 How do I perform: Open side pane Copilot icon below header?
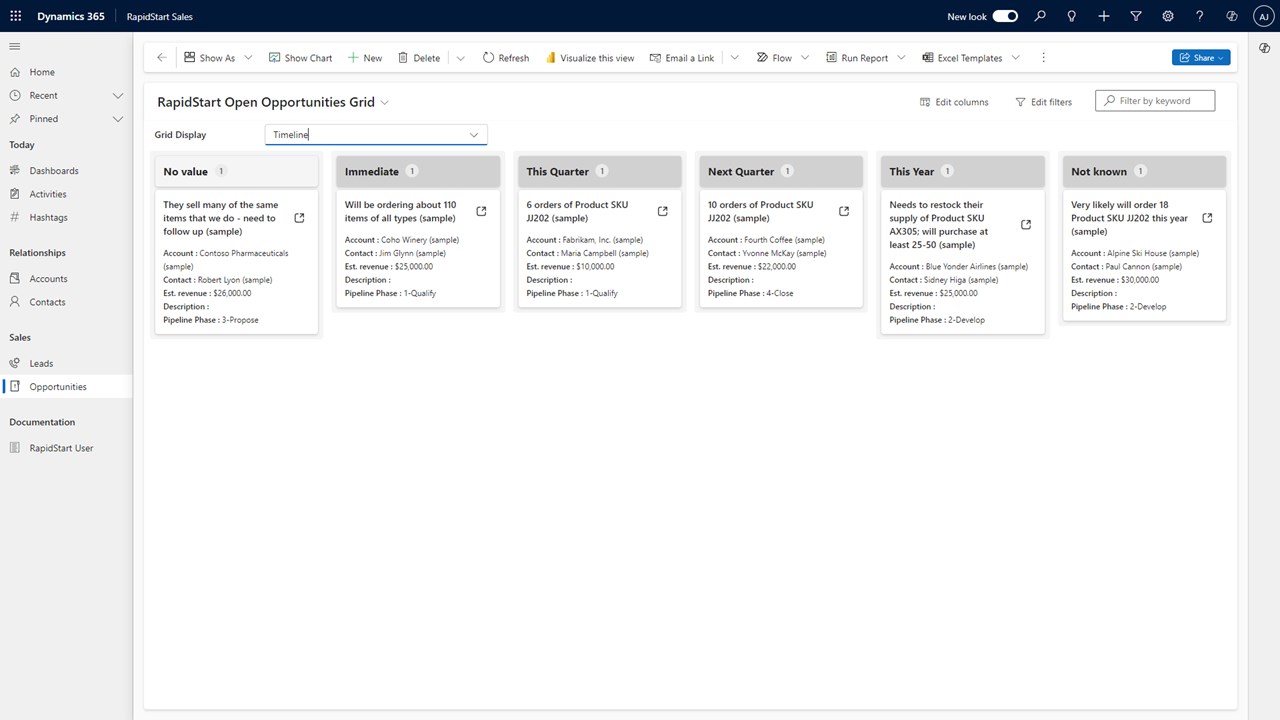coord(1264,48)
